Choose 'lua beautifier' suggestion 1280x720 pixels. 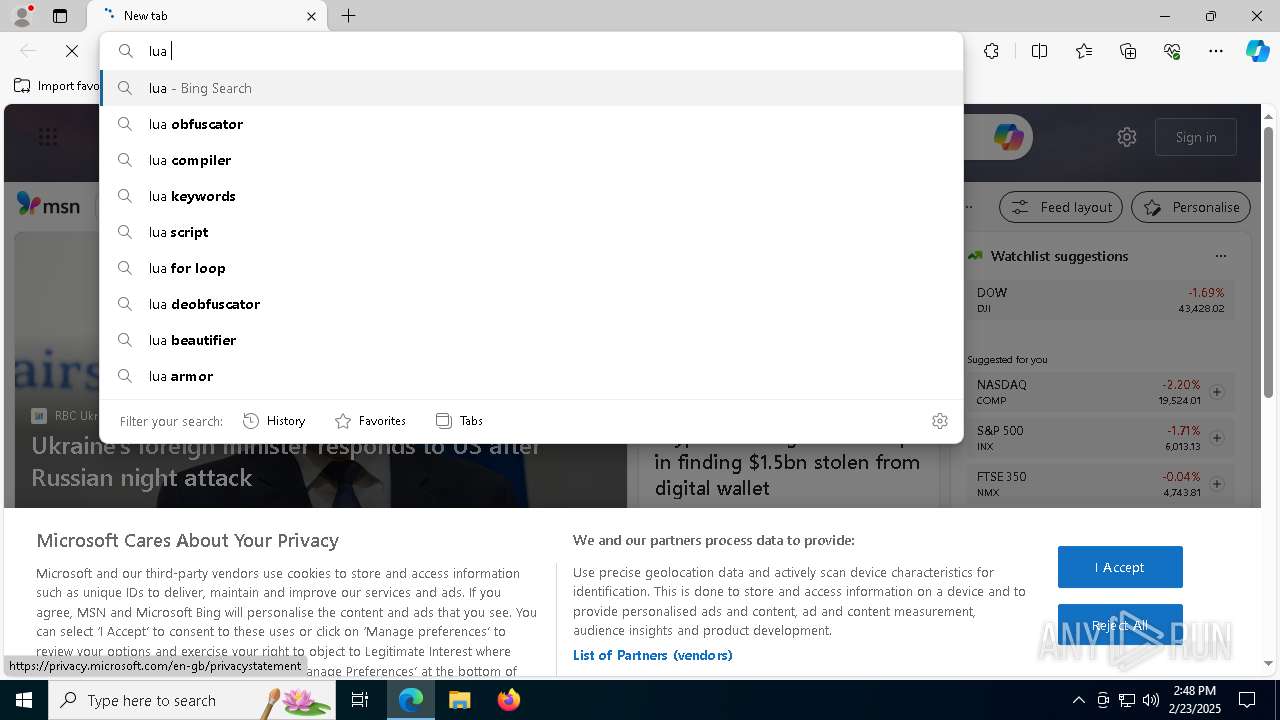(x=531, y=340)
